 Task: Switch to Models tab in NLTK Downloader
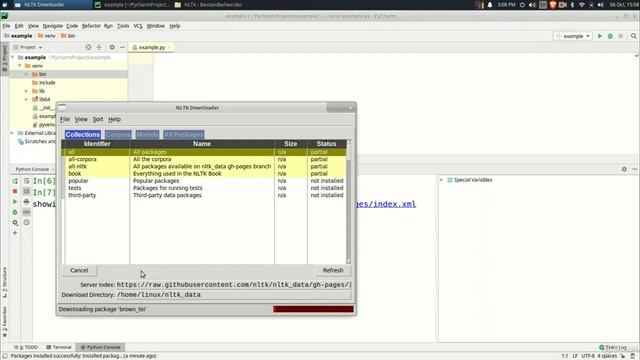pos(147,134)
